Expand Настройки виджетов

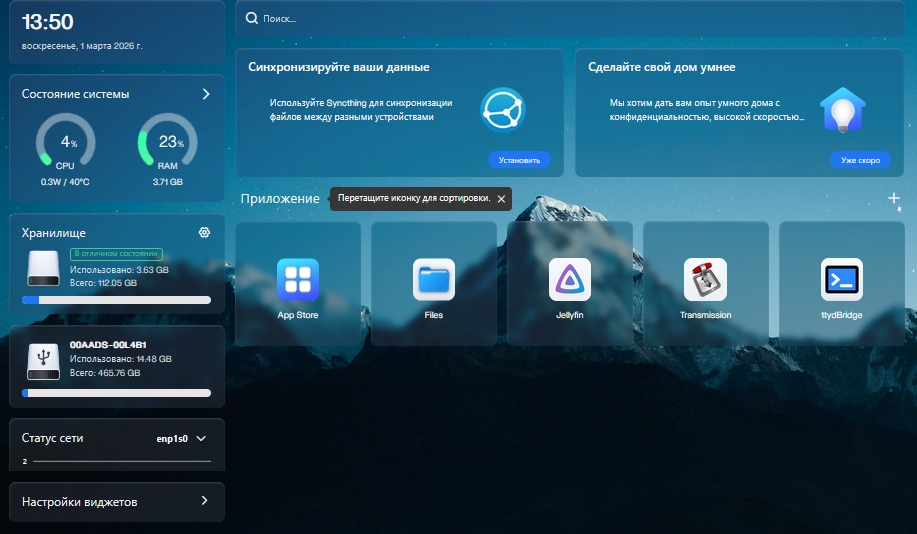point(205,501)
